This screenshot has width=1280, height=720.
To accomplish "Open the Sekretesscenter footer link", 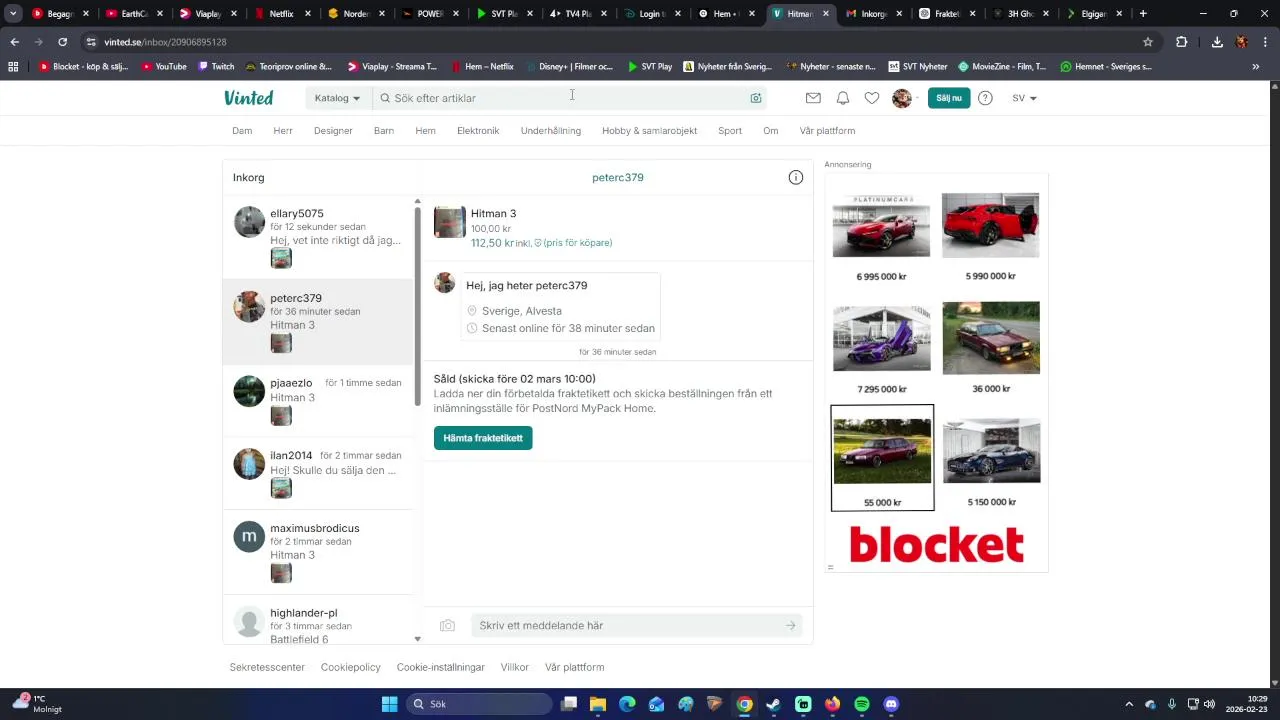I will tap(267, 667).
